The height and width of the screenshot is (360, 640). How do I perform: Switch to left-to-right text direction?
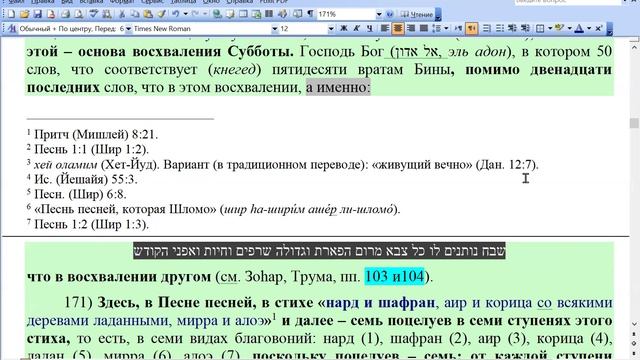click(458, 29)
